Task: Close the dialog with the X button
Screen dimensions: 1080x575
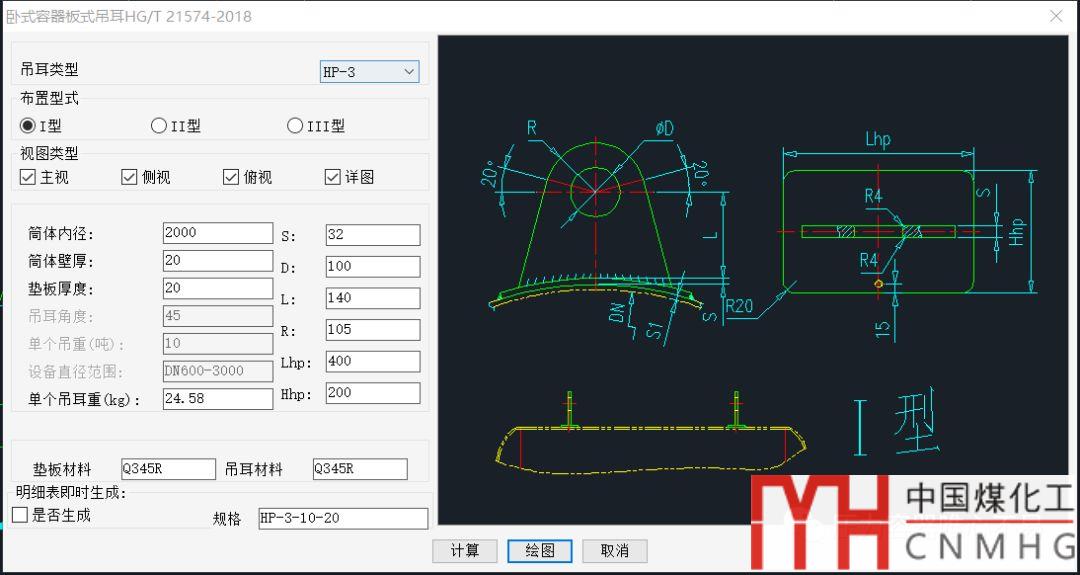Action: click(1056, 16)
